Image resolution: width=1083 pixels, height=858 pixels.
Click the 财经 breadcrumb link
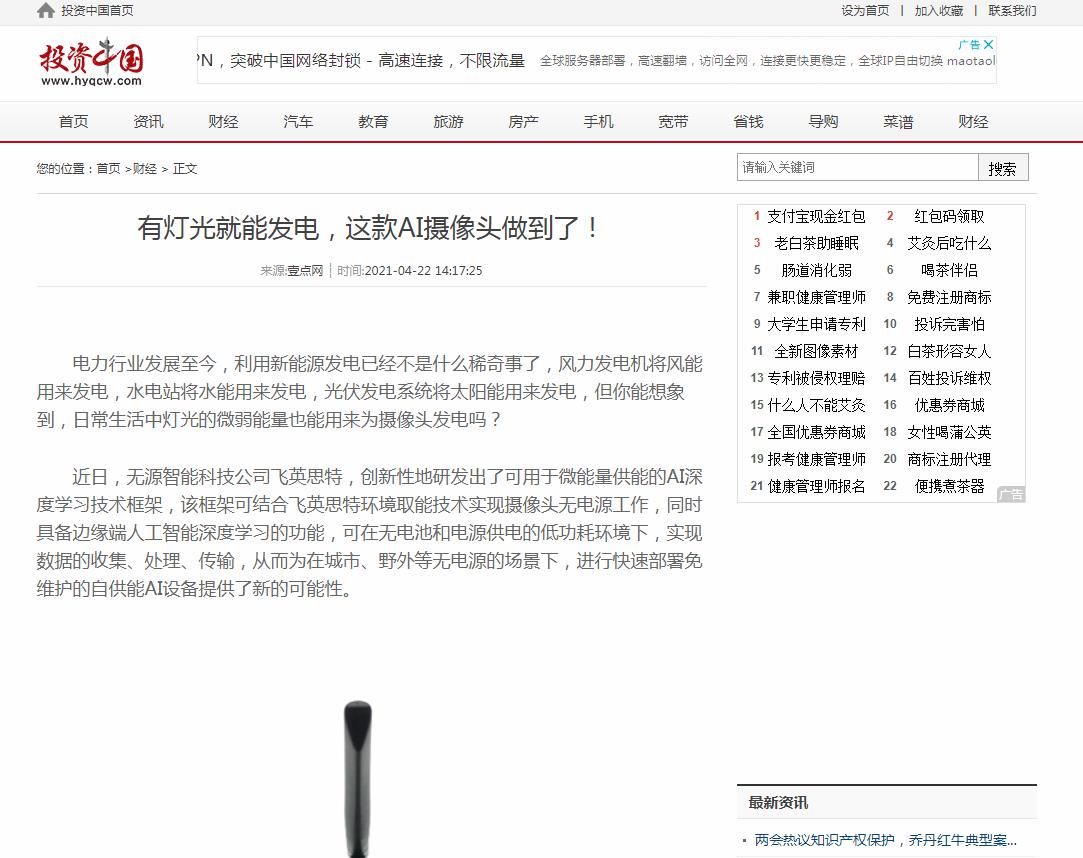pyautogui.click(x=144, y=169)
